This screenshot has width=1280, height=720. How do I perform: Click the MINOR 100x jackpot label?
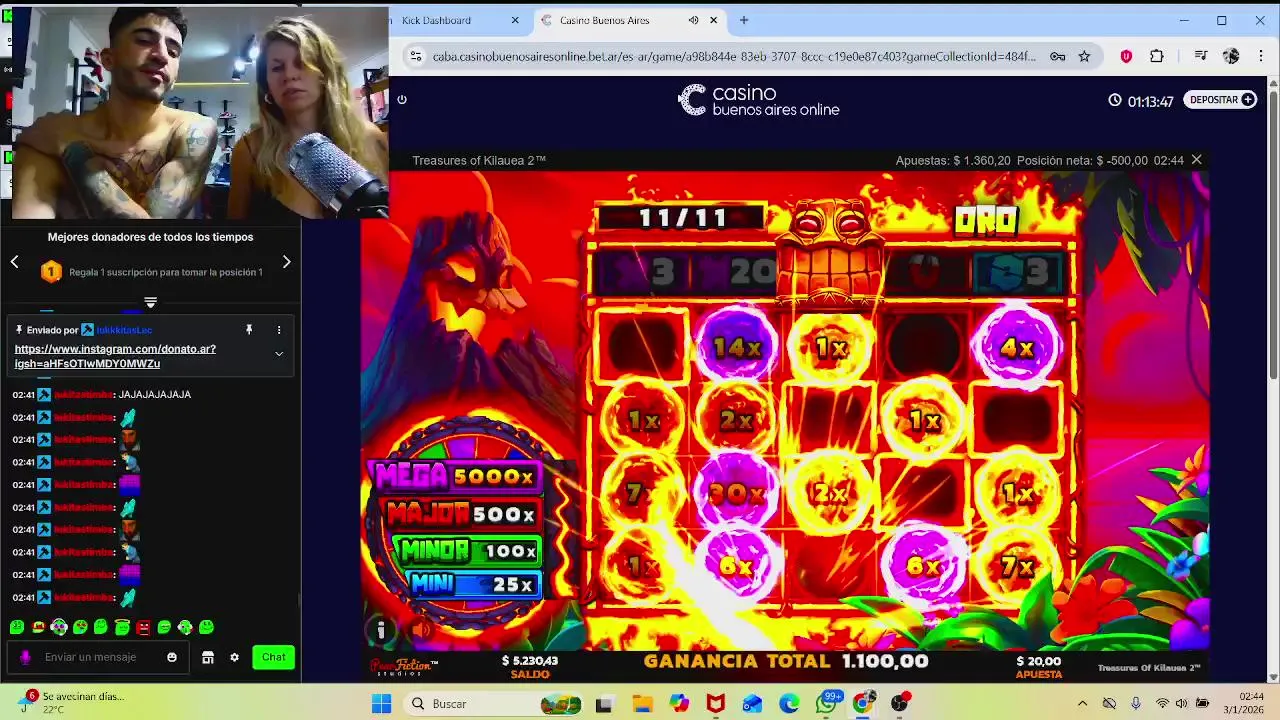pos(467,551)
